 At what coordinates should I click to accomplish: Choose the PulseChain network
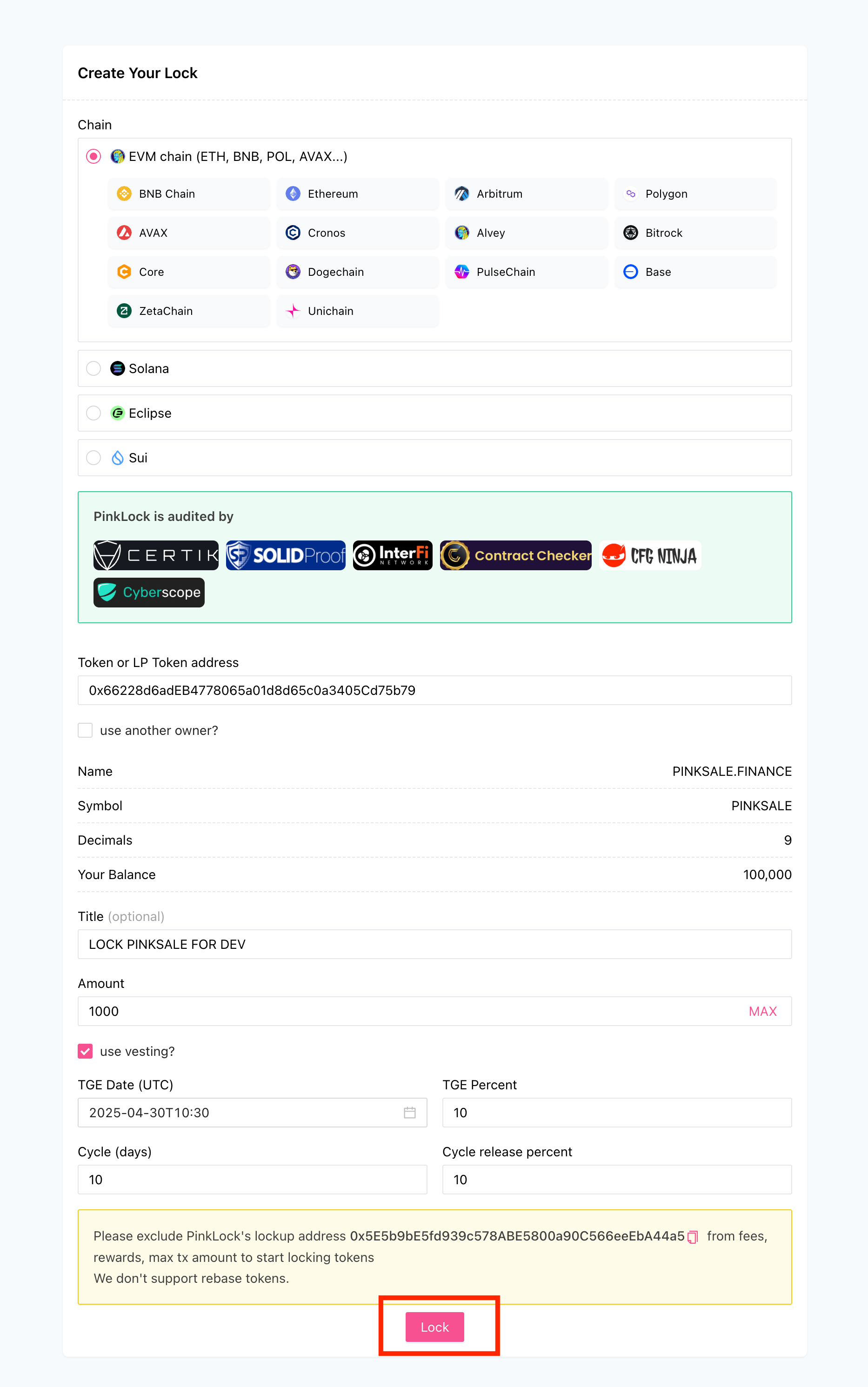527,272
